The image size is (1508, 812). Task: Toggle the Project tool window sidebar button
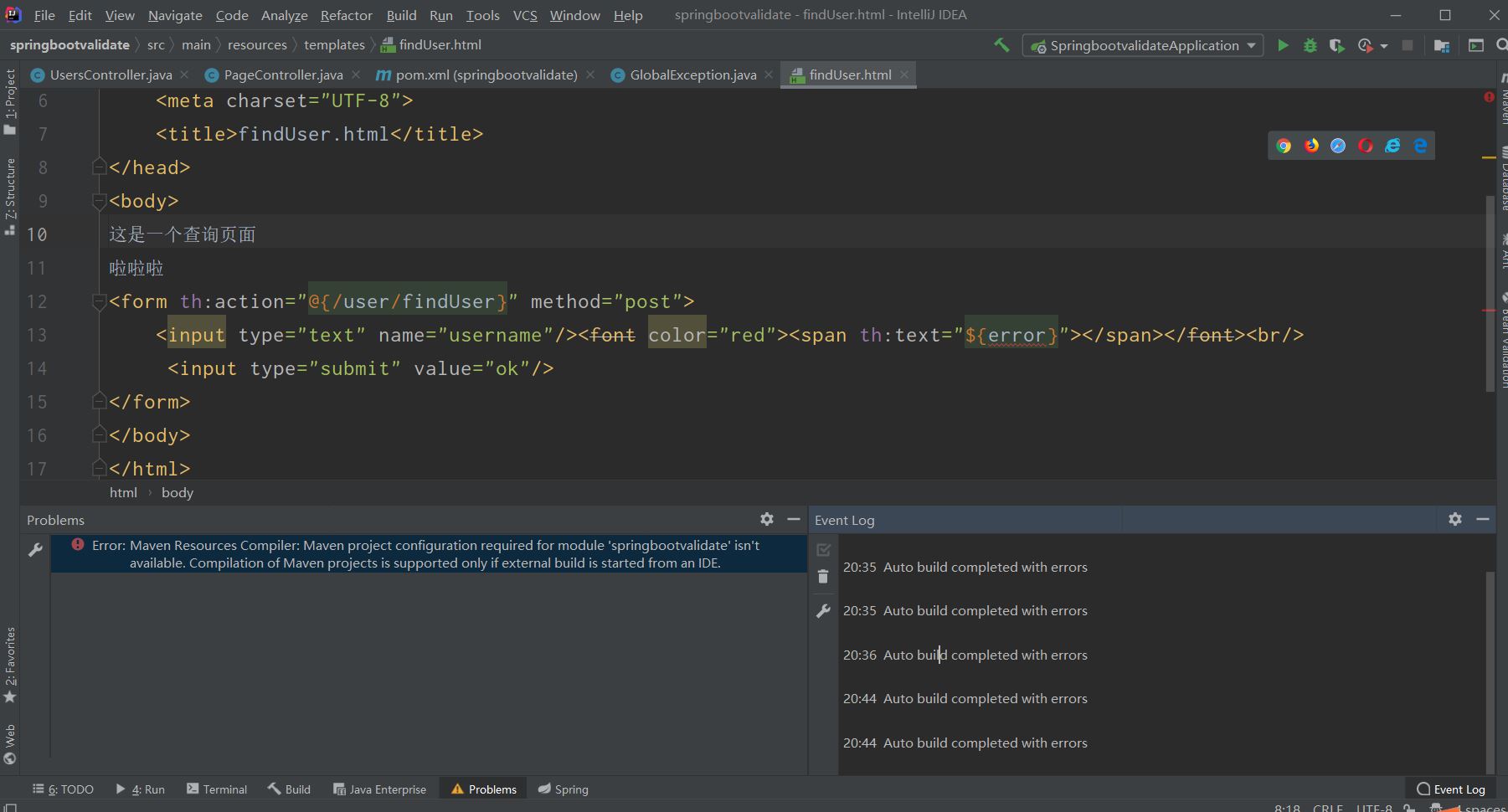coord(10,102)
